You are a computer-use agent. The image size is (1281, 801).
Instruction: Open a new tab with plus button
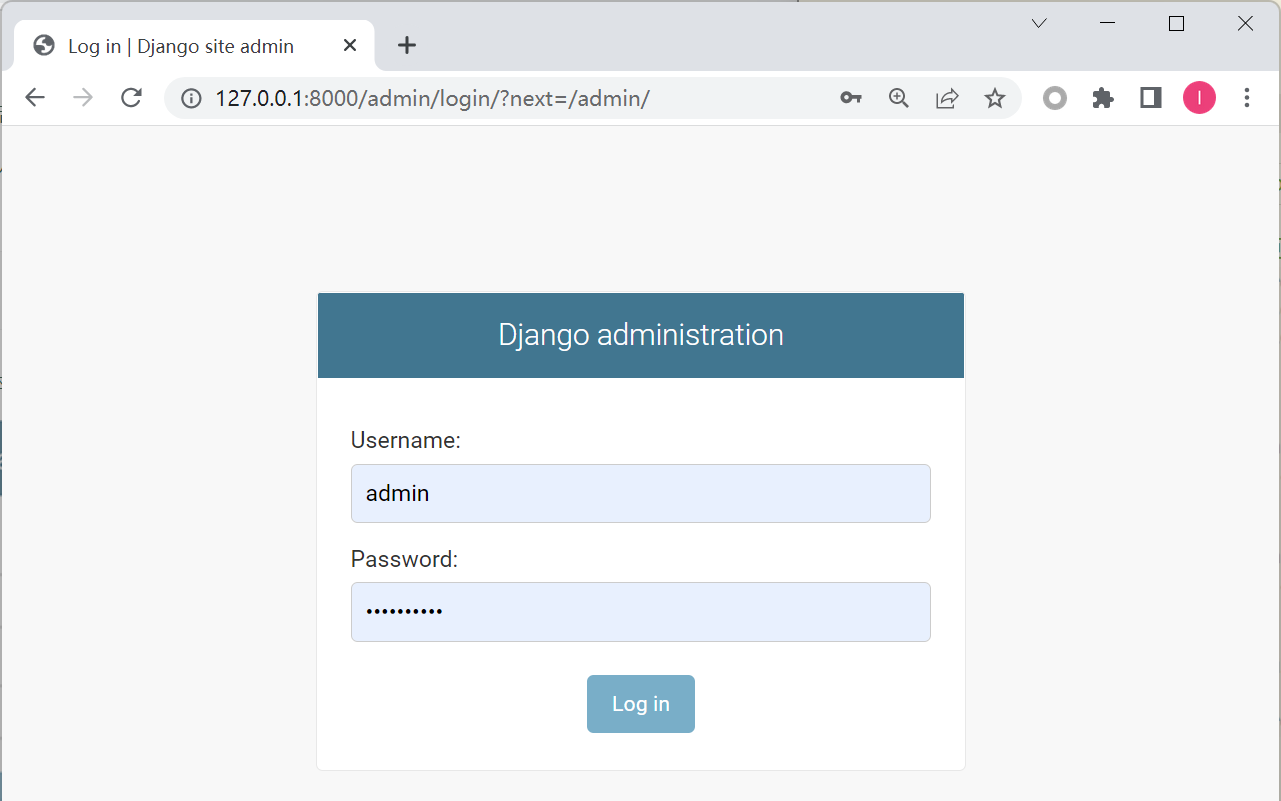(407, 45)
